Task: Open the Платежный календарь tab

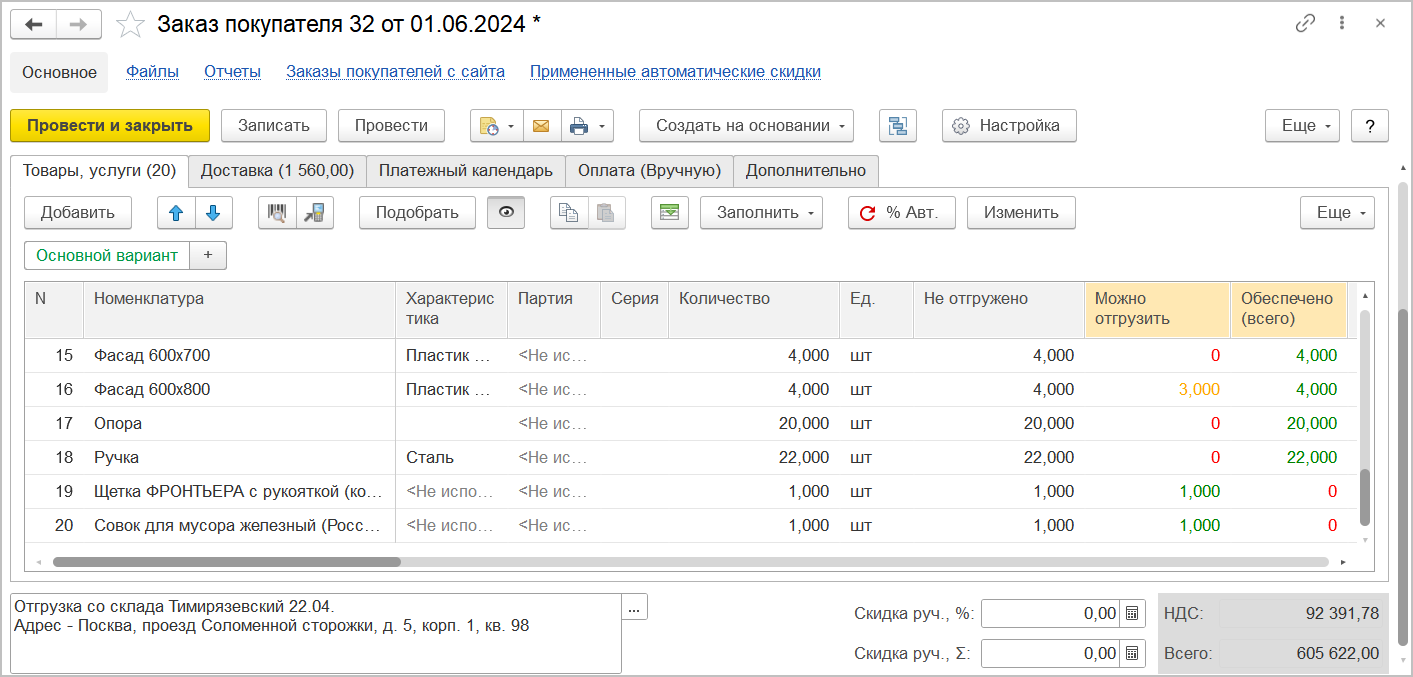Action: pos(465,171)
